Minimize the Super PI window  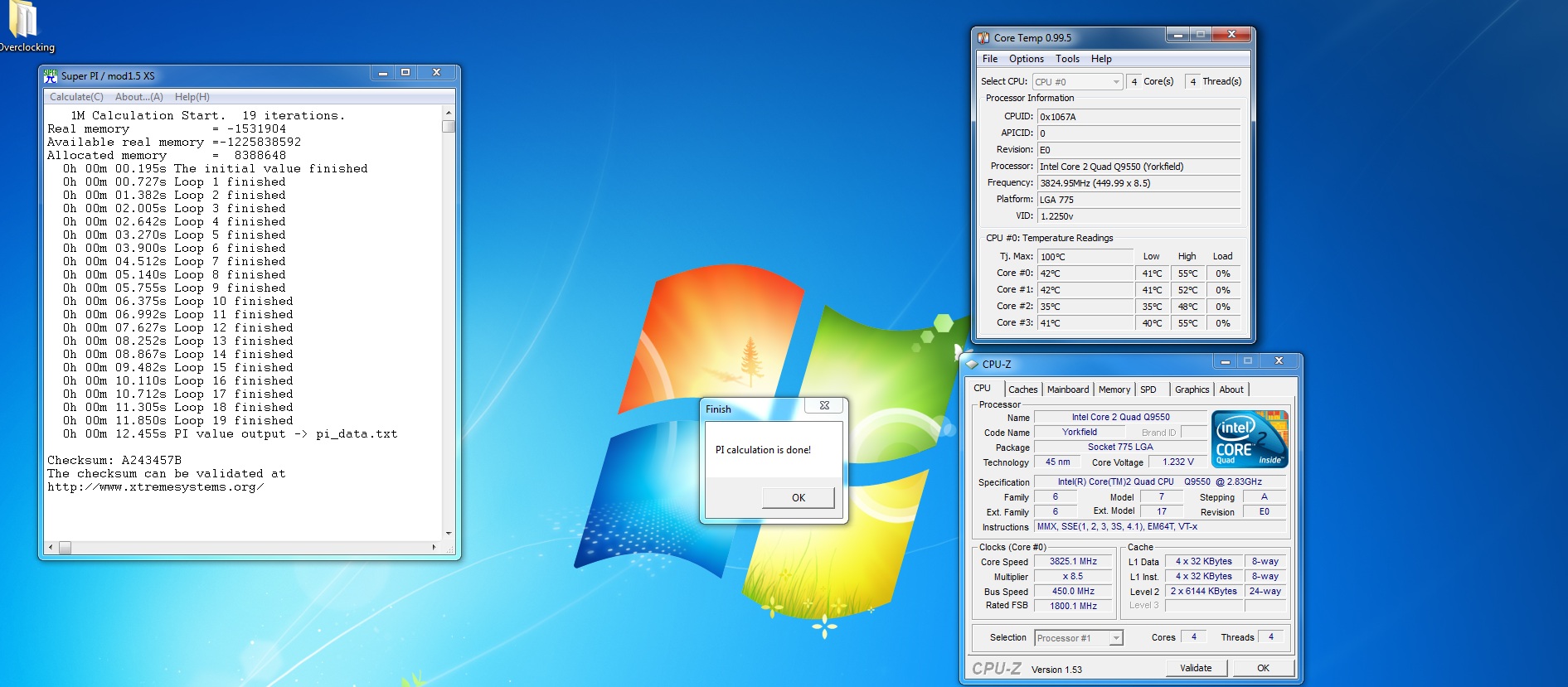[x=383, y=73]
